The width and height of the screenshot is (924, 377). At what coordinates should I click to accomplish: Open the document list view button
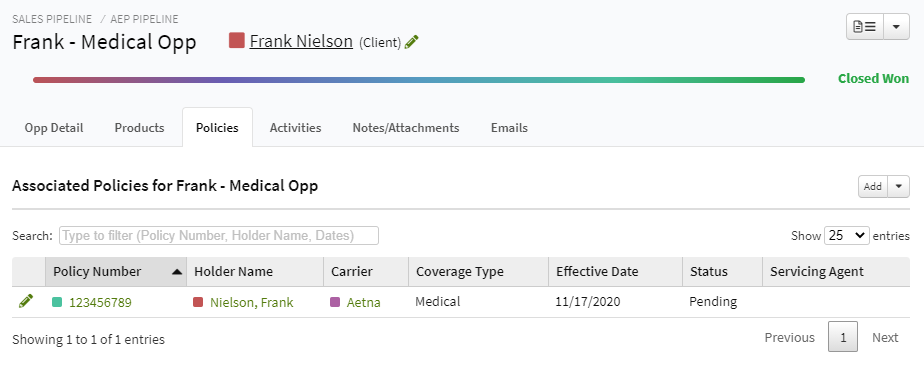pyautogui.click(x=865, y=27)
